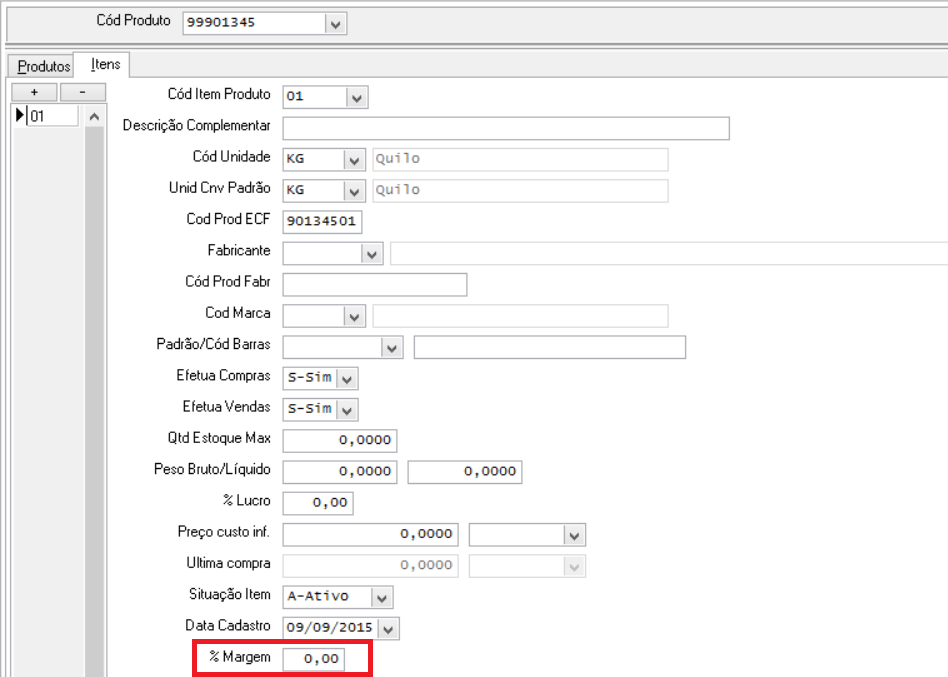Switch to the Produtos tab

click(x=44, y=66)
